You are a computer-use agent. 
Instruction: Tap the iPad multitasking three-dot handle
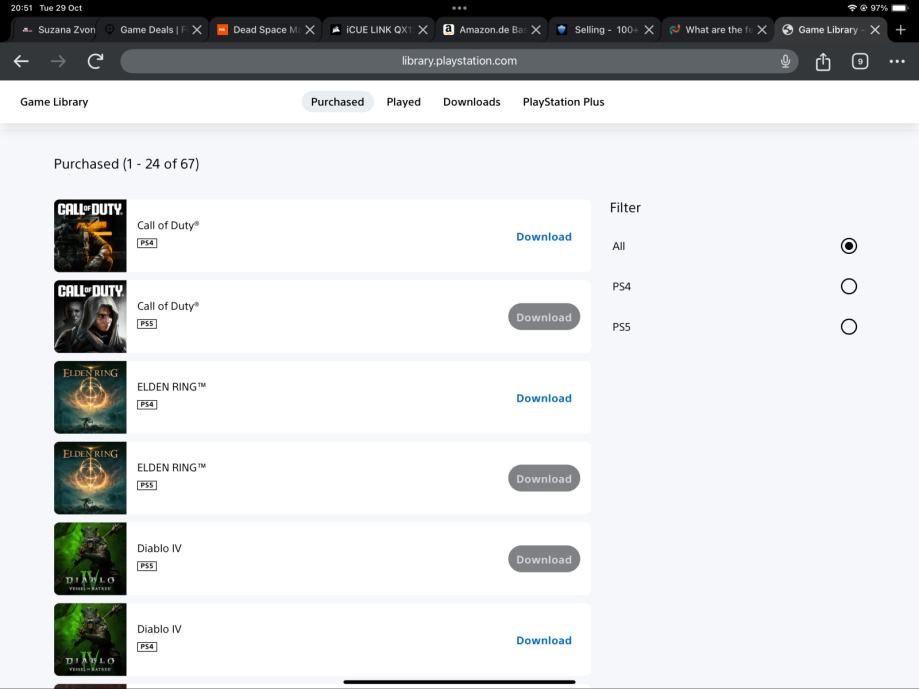pyautogui.click(x=460, y=8)
